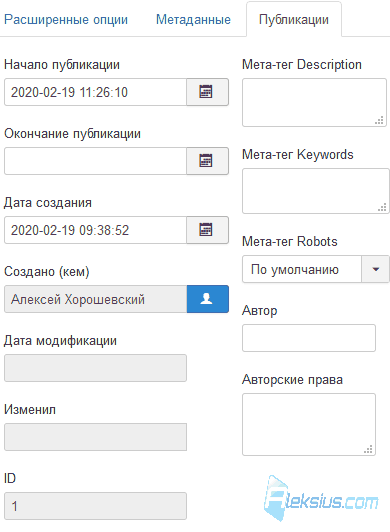Open calendar for Дата создания field
Viewport: 390px width, 532px height.
pos(207,230)
